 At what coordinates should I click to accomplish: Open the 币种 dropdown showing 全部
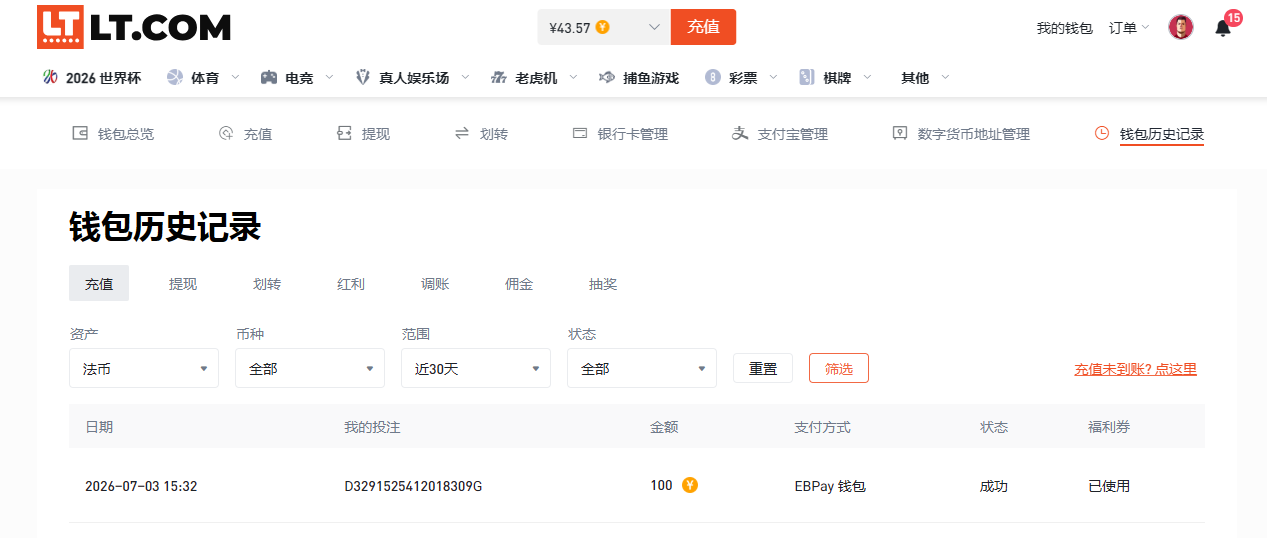click(x=310, y=368)
